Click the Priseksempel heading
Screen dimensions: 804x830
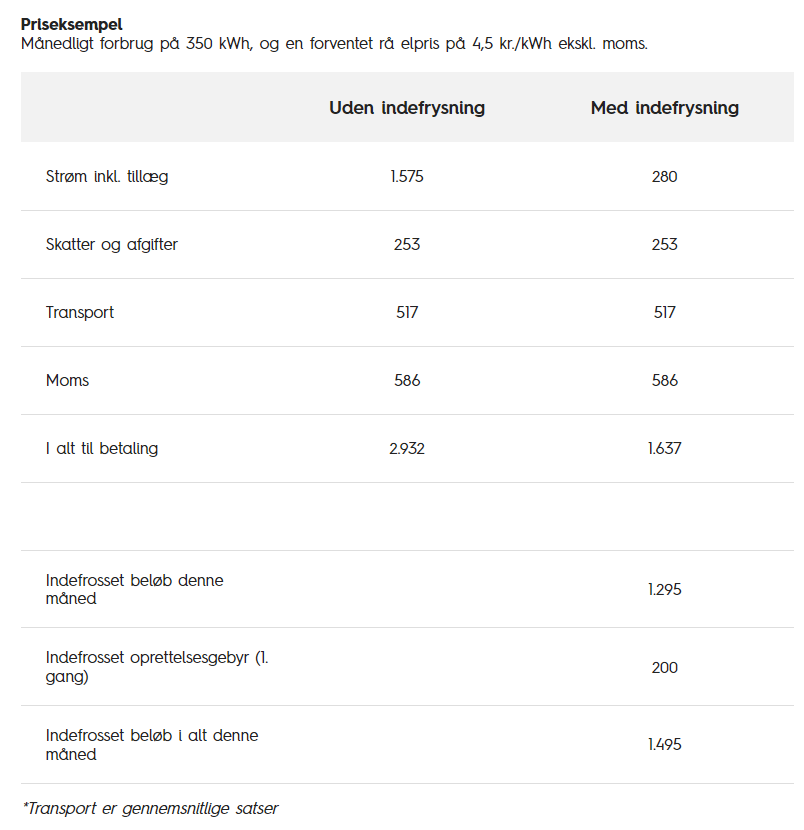coord(71,24)
